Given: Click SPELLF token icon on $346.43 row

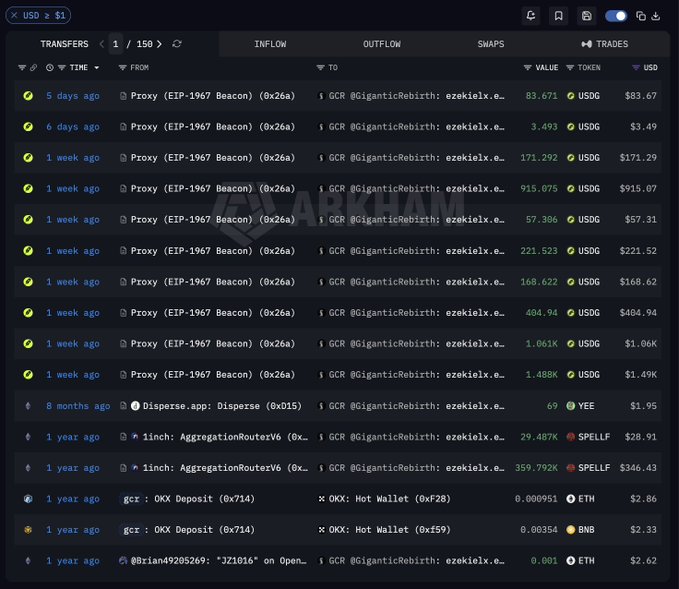Looking at the screenshot, I should 571,468.
